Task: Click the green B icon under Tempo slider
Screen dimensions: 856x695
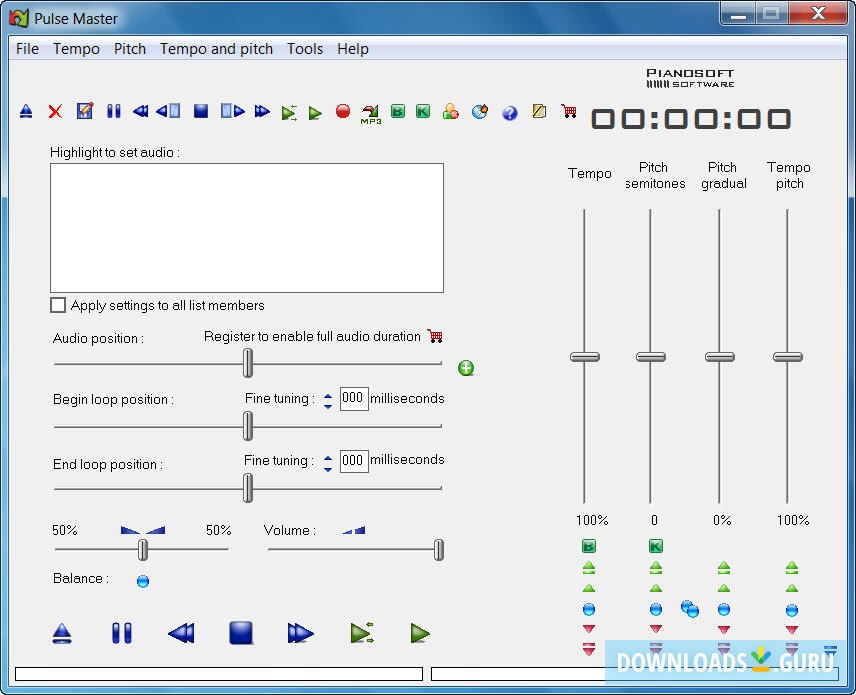Action: point(588,546)
